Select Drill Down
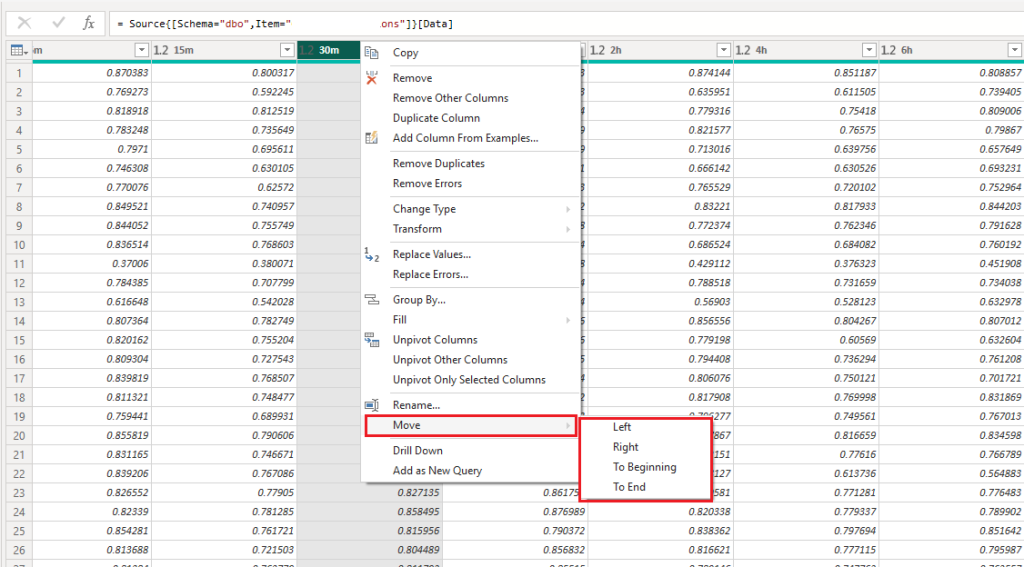This screenshot has width=1024, height=567. click(x=417, y=451)
